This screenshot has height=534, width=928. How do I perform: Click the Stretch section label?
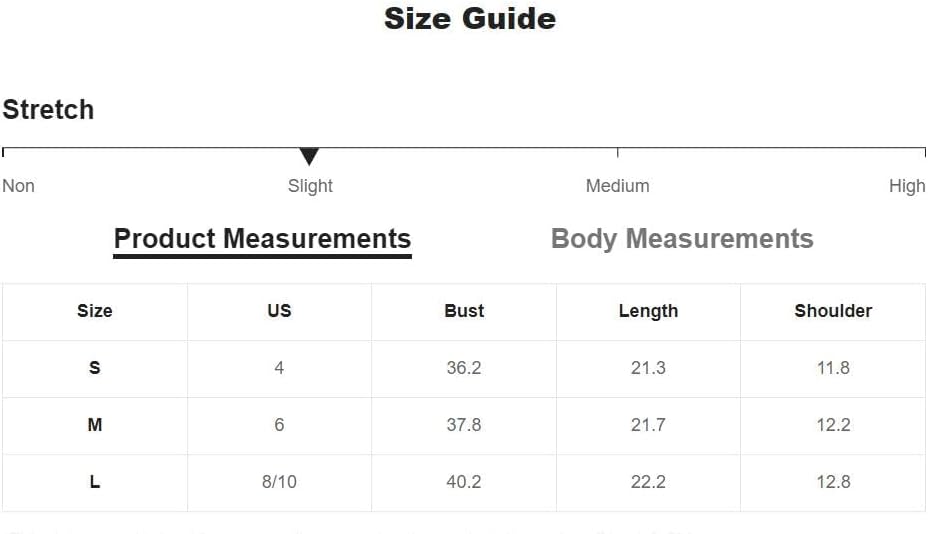(x=48, y=109)
